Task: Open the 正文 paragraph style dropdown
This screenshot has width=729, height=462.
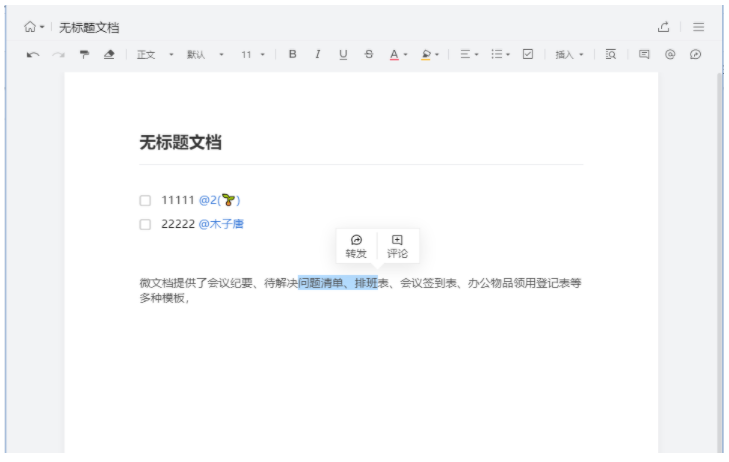Action: [x=154, y=55]
